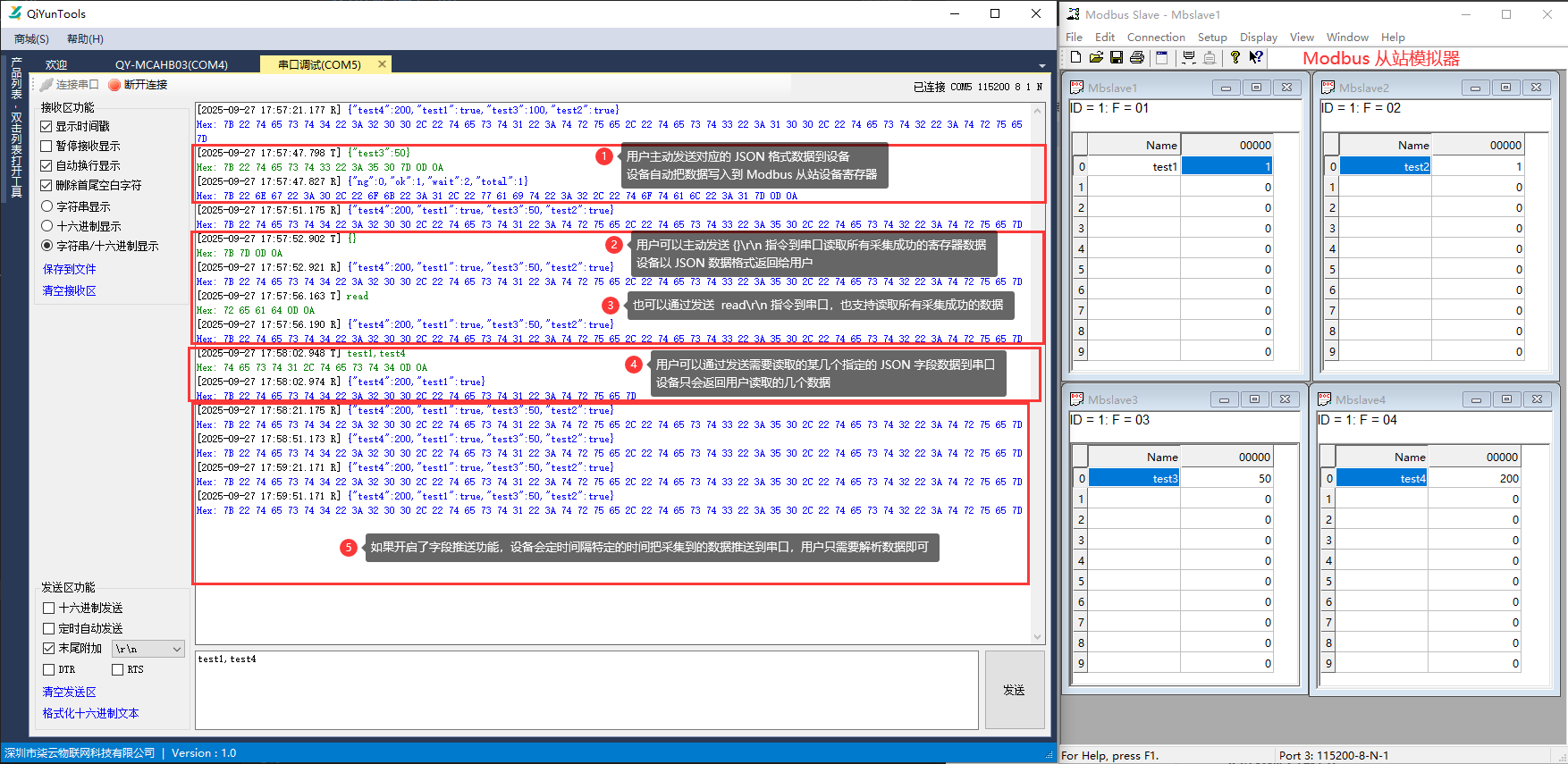Open the tab list dropdown arrow in QiYunTools
The image size is (1568, 764).
coord(1041,65)
